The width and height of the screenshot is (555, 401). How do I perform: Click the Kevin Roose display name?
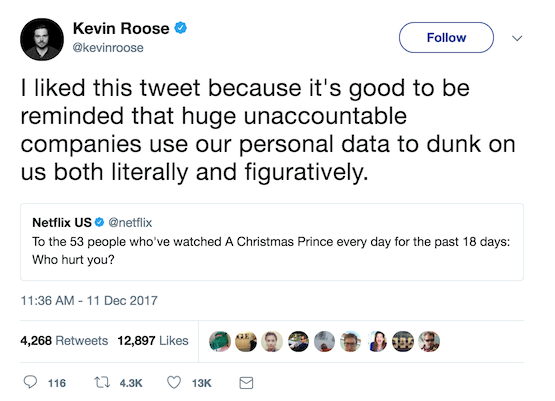pos(121,28)
